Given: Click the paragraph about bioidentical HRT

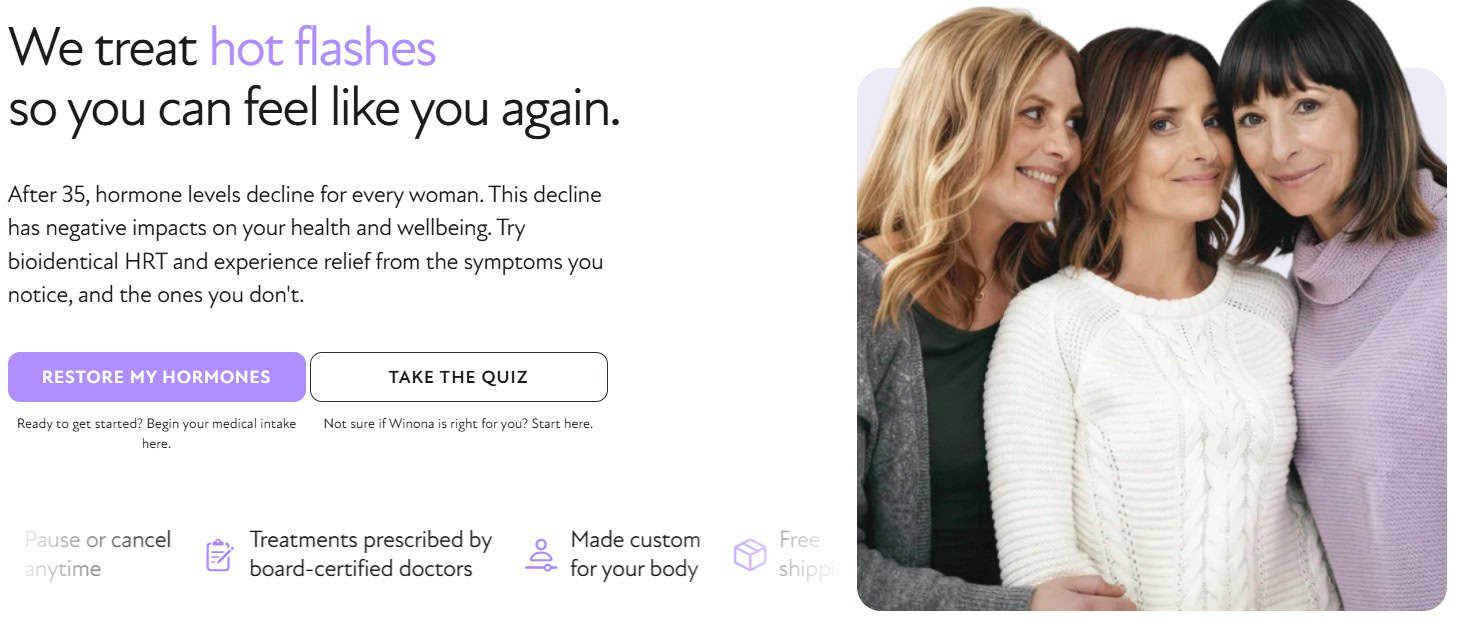Looking at the screenshot, I should [305, 245].
